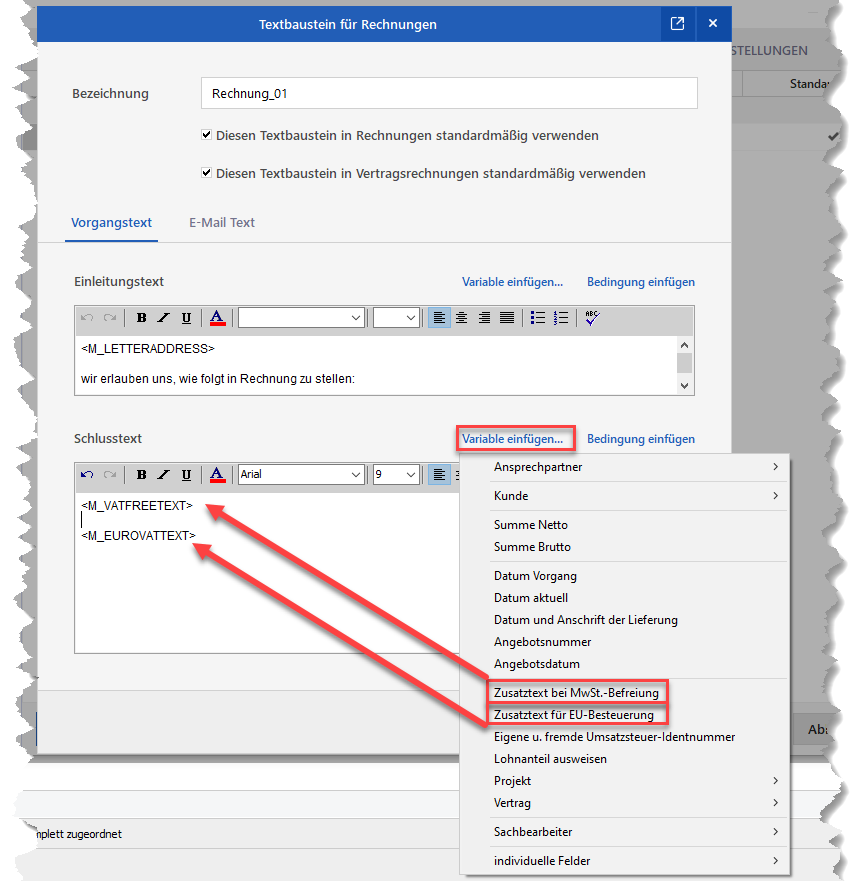Screen dimensions: 860x881
Task: Toggle italic in the Einleitungstext toolbar
Action: pyautogui.click(x=163, y=318)
